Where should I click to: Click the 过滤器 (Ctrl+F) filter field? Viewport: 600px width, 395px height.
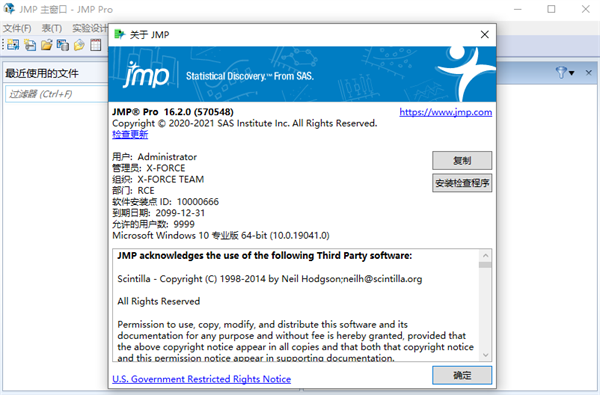57,94
